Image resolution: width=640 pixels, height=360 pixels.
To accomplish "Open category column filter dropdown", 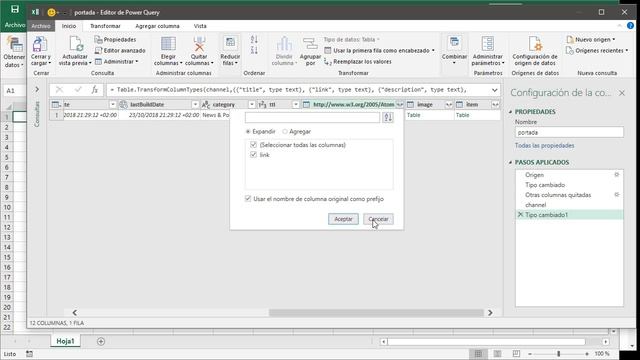I will coord(251,105).
